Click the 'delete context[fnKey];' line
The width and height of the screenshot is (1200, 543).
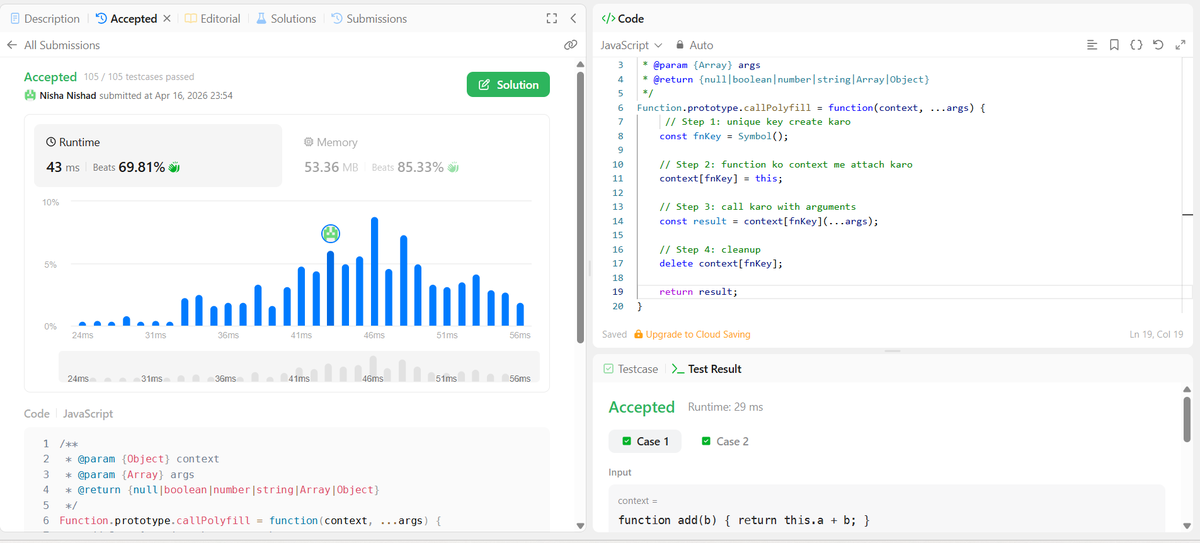pyautogui.click(x=721, y=263)
